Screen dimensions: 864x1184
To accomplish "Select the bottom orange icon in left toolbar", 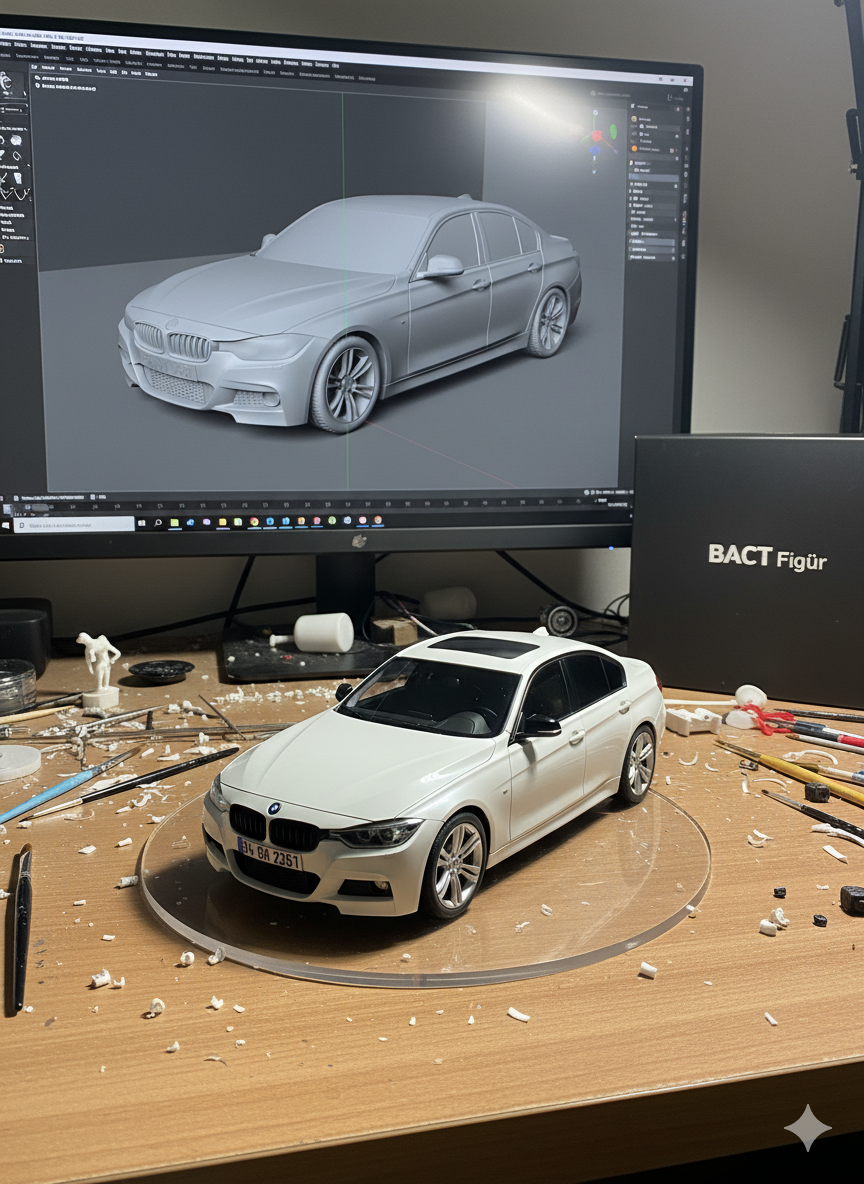I will (3, 248).
